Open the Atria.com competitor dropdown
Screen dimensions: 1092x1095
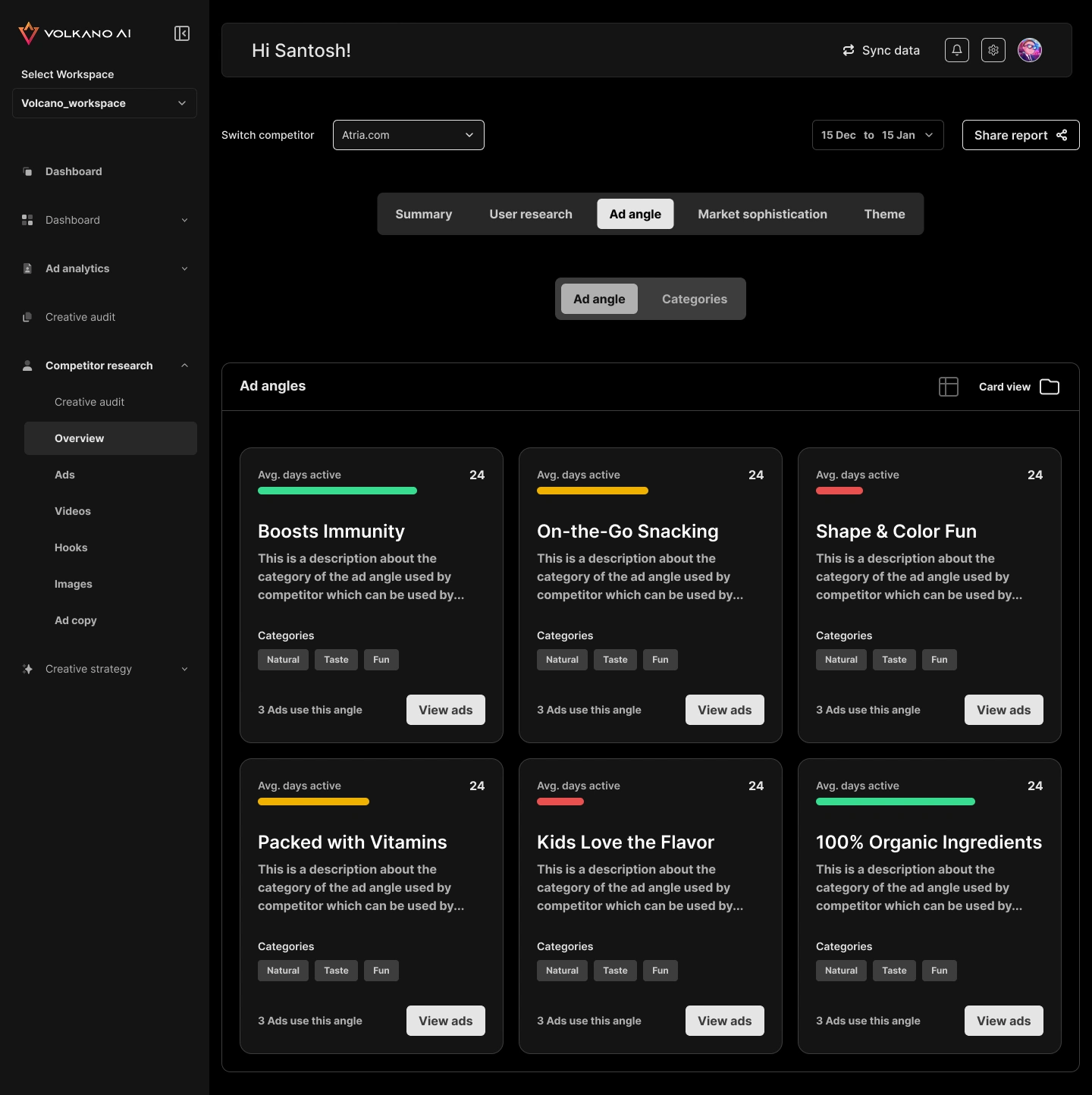pyautogui.click(x=409, y=135)
